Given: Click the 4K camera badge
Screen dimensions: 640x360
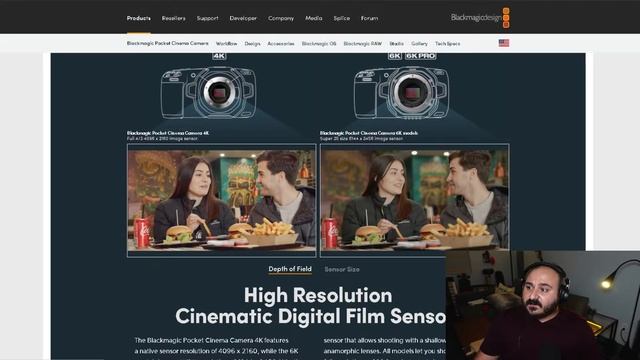Looking at the screenshot, I should tap(219, 56).
